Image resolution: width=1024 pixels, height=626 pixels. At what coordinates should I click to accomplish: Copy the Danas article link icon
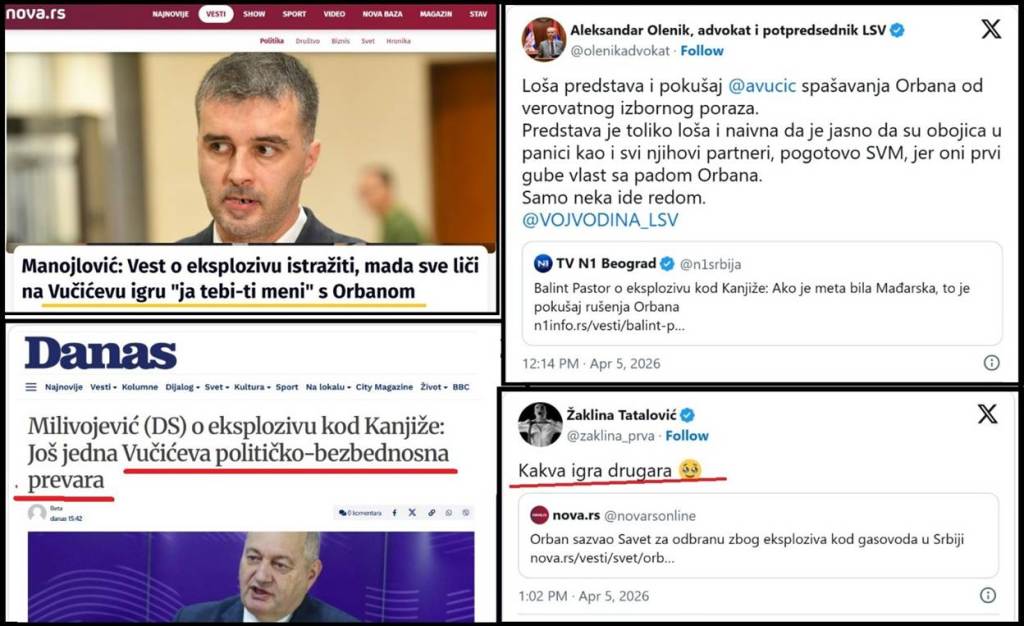[431, 513]
